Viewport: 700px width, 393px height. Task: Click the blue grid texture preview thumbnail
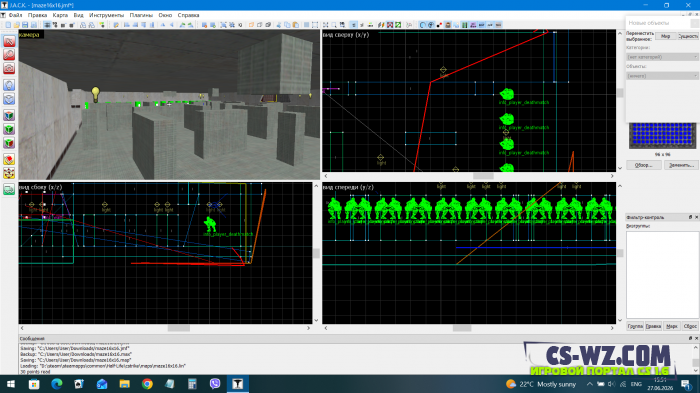pos(662,136)
